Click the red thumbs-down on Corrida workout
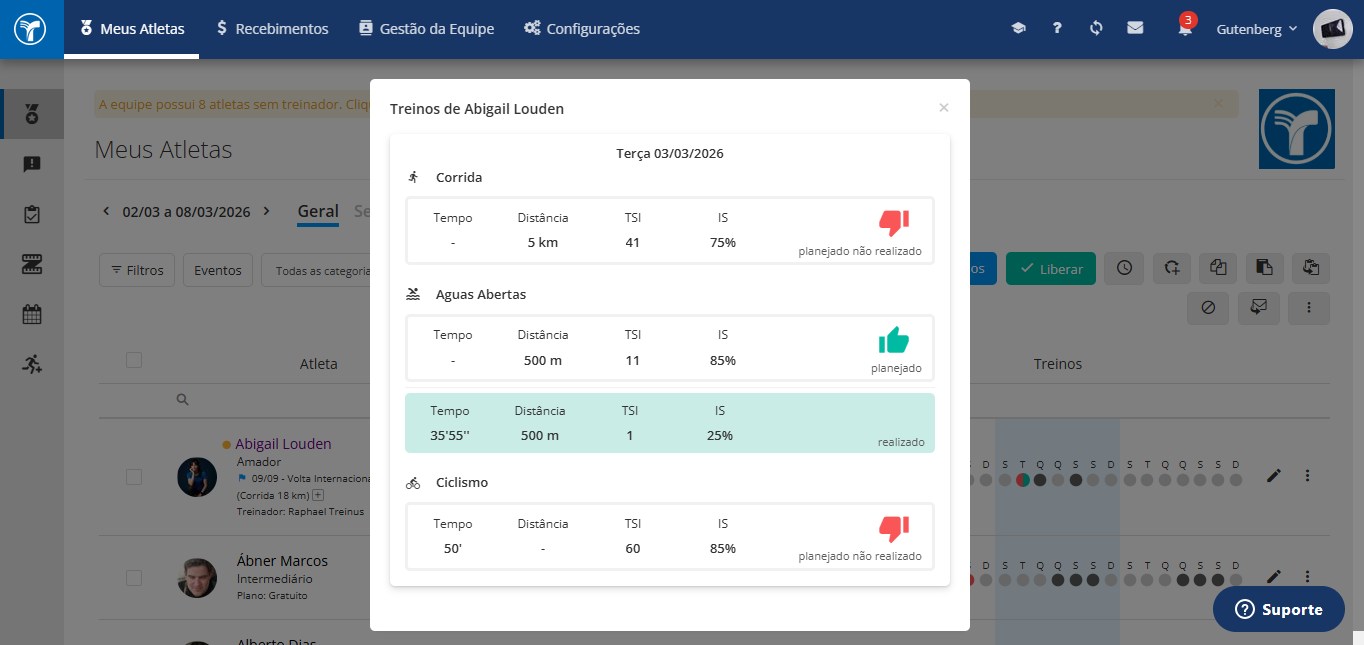This screenshot has width=1364, height=645. coord(893,222)
